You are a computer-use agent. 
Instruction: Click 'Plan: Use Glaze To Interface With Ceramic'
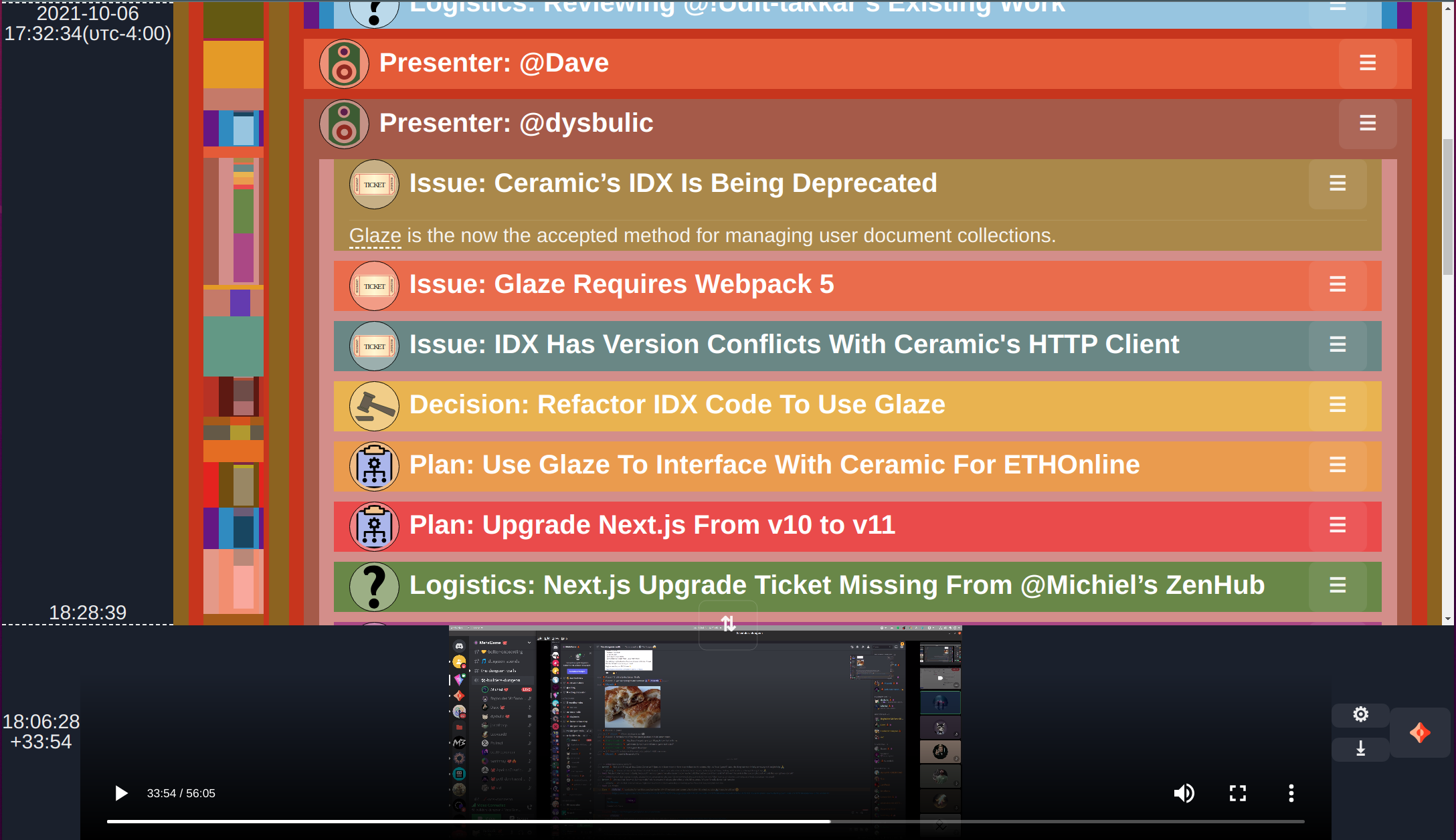[774, 465]
